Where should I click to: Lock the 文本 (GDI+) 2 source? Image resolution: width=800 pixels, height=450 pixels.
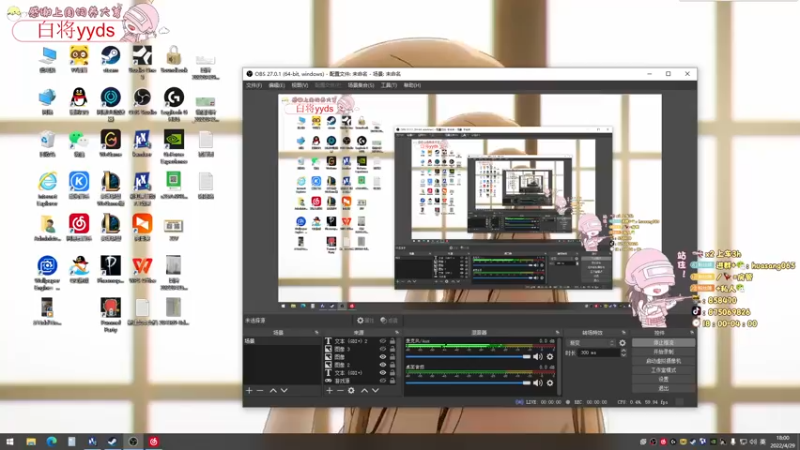click(x=392, y=341)
